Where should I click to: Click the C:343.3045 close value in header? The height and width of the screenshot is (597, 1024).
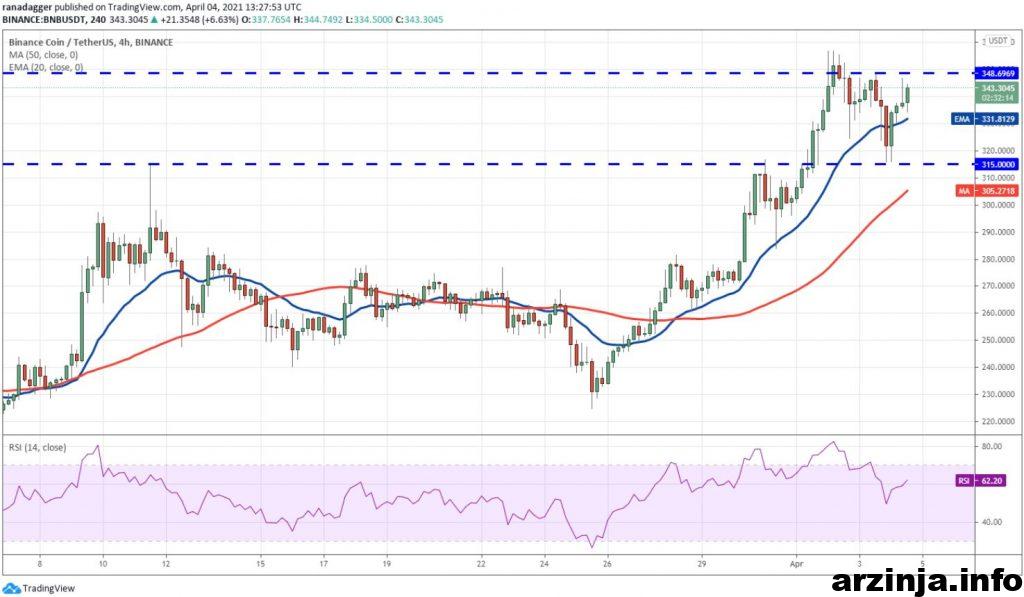coord(419,20)
